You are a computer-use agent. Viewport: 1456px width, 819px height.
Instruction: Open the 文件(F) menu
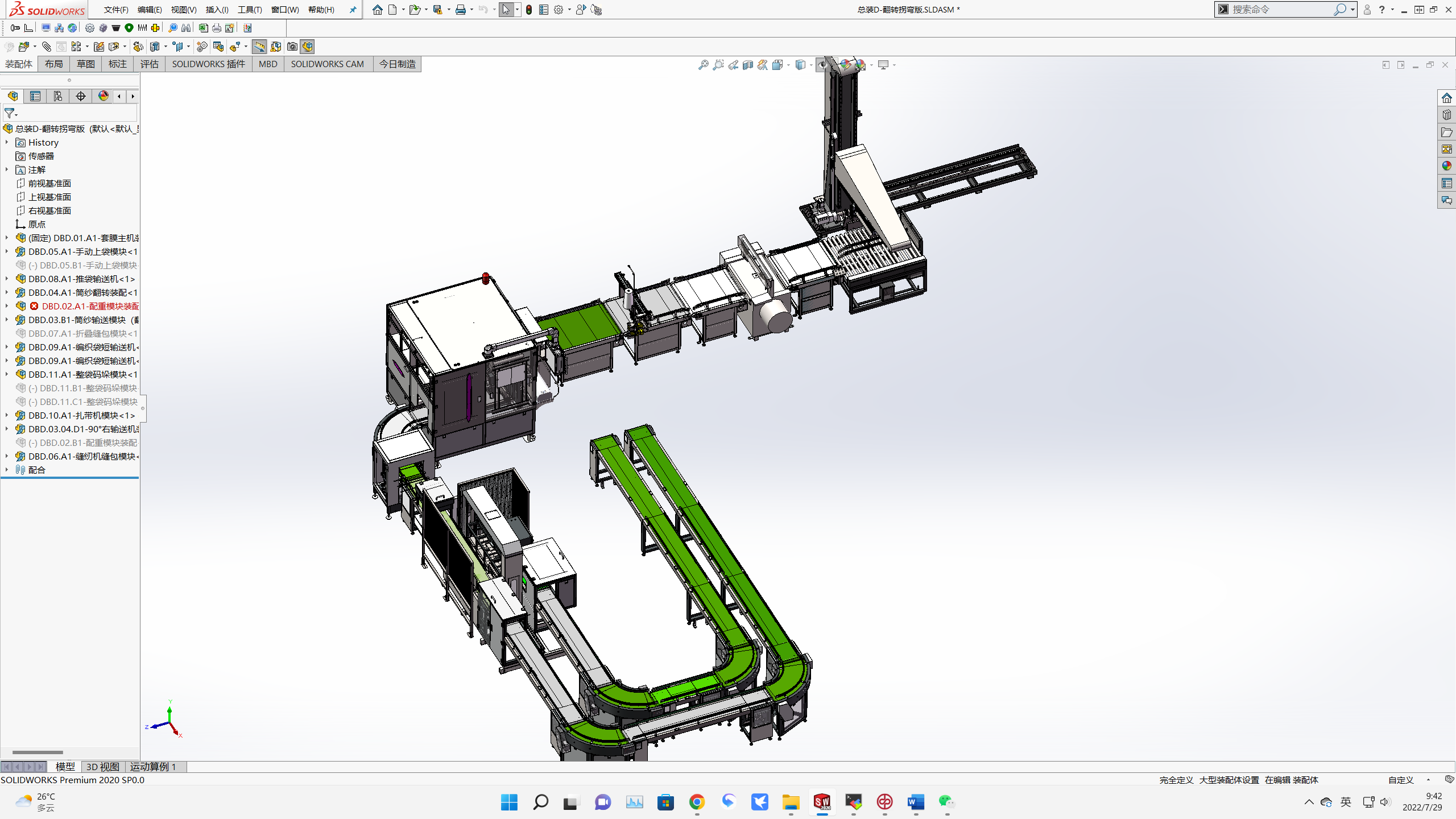point(116,10)
